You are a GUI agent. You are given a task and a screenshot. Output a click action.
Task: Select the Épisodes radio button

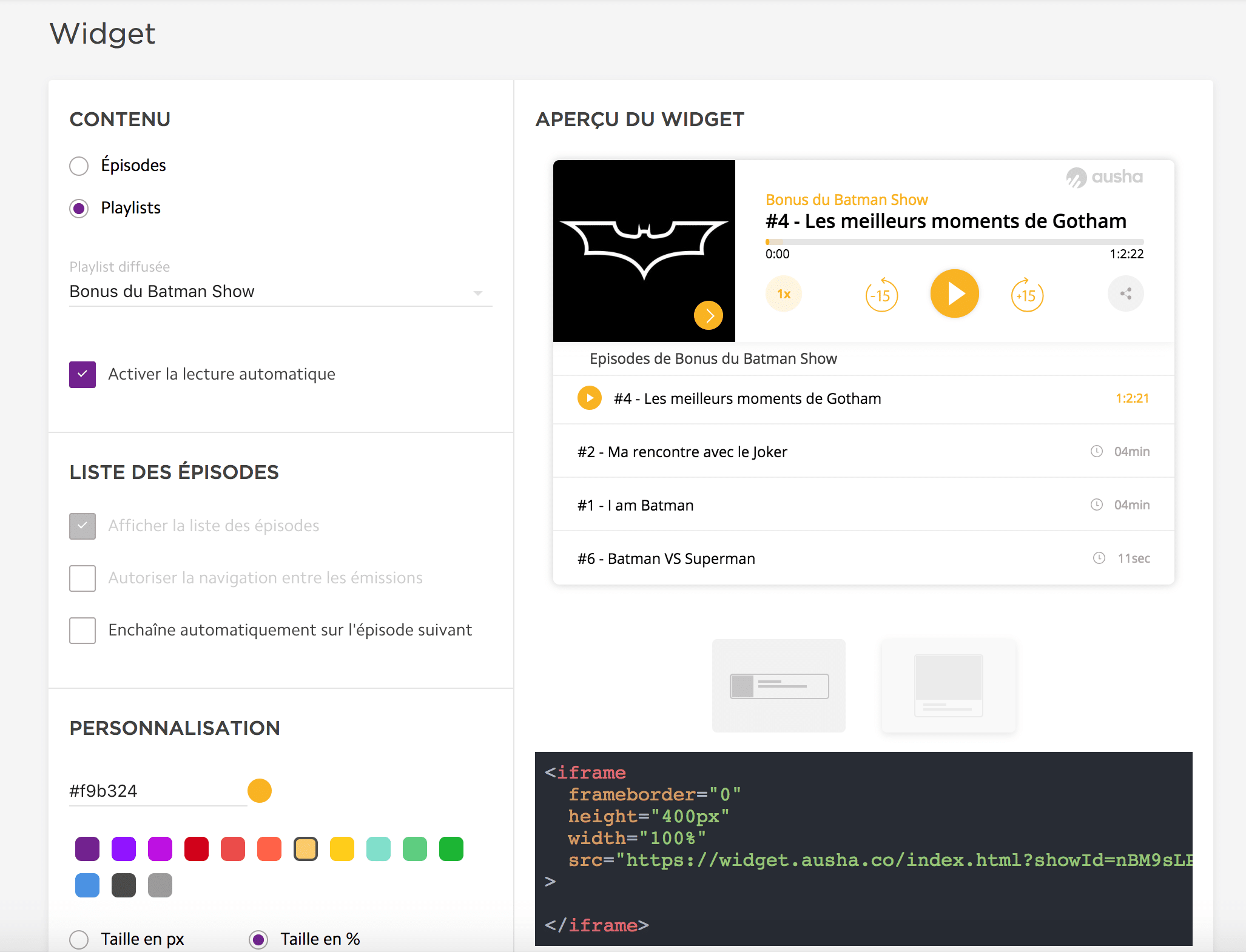[79, 166]
